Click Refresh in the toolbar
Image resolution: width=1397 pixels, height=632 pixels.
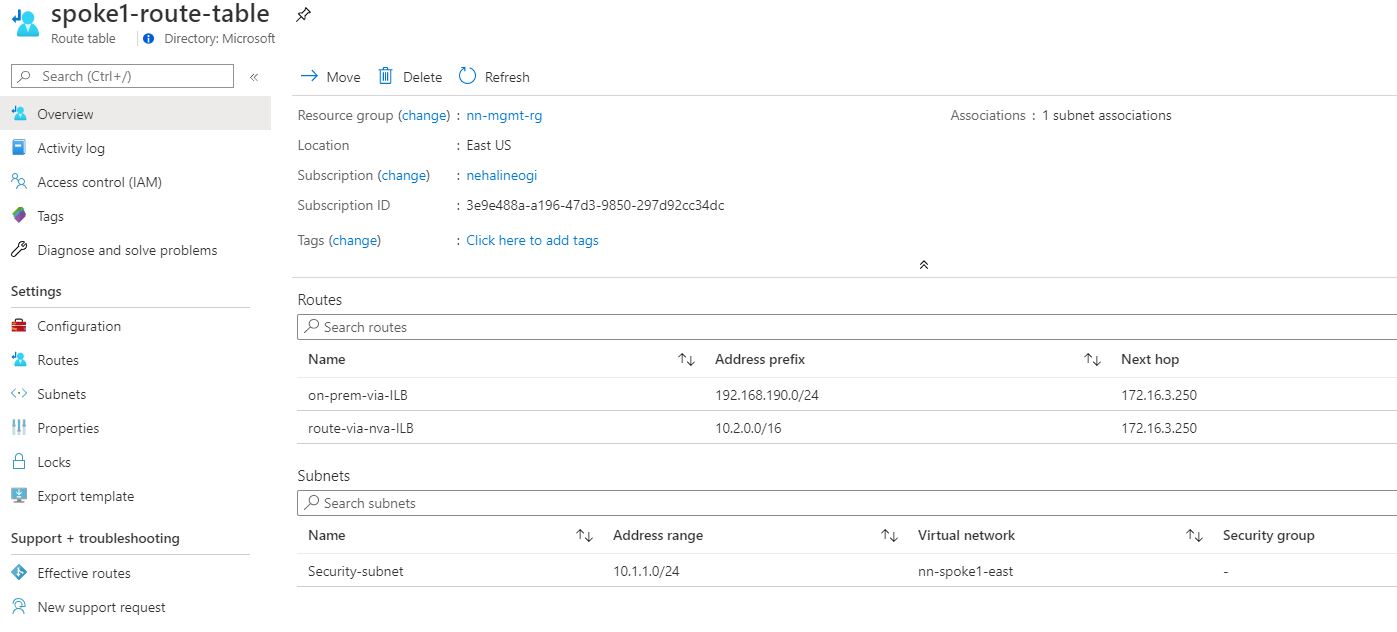(493, 76)
